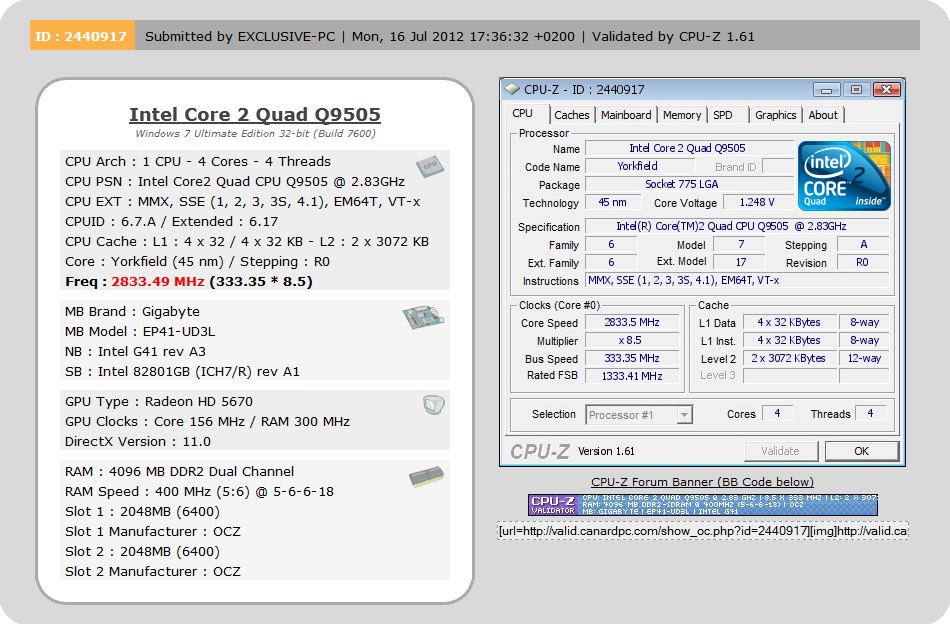
Task: Click the Specification field text
Action: [737, 226]
